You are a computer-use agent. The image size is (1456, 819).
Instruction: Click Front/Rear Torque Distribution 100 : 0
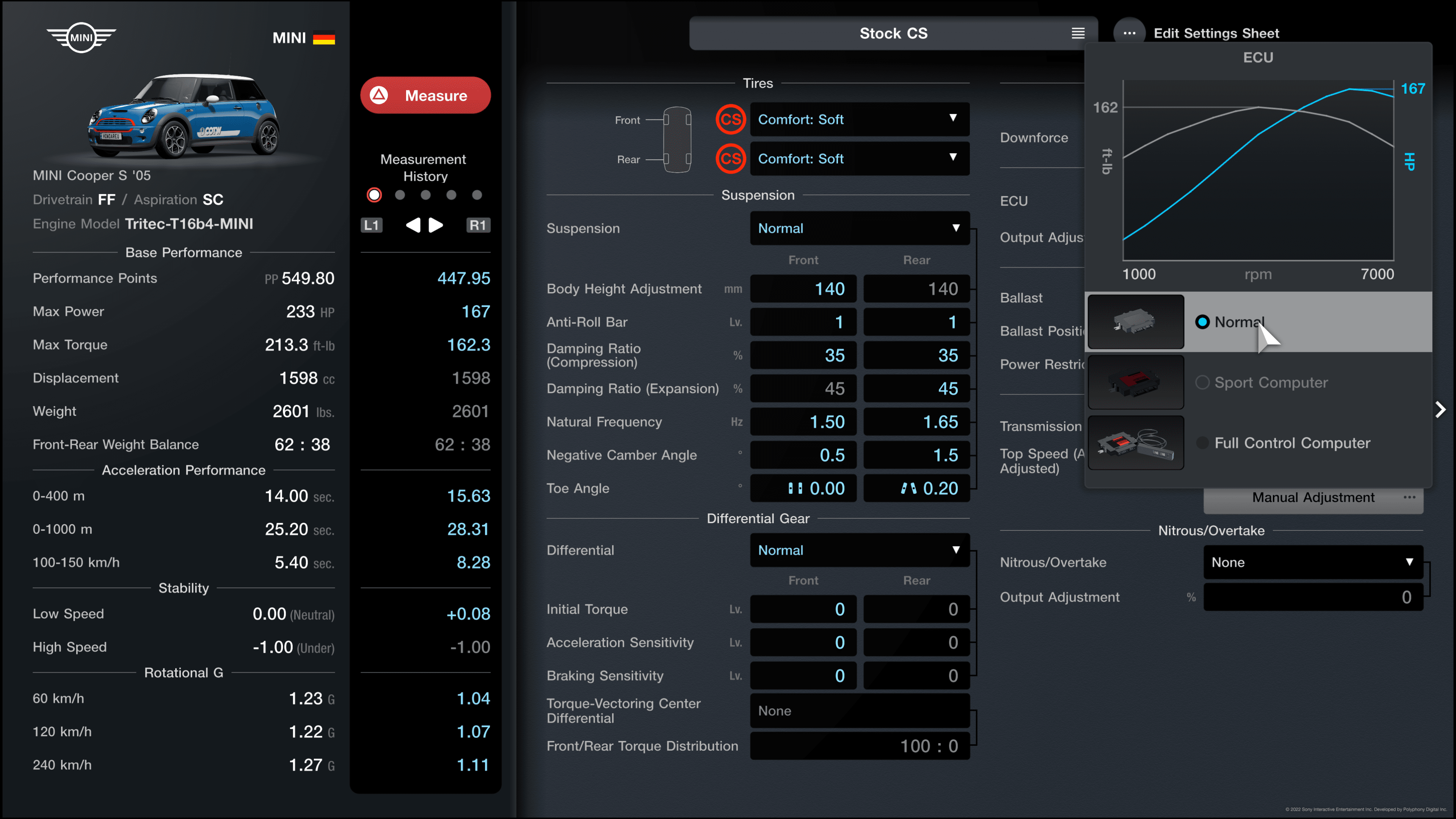pos(860,746)
